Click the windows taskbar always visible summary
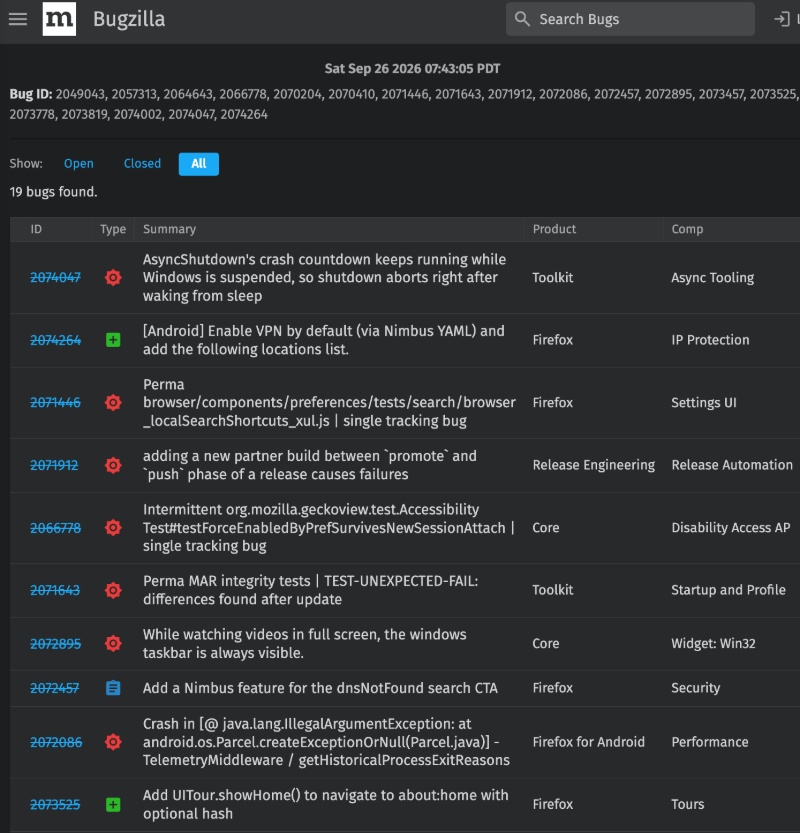The width and height of the screenshot is (800, 833). pos(304,644)
